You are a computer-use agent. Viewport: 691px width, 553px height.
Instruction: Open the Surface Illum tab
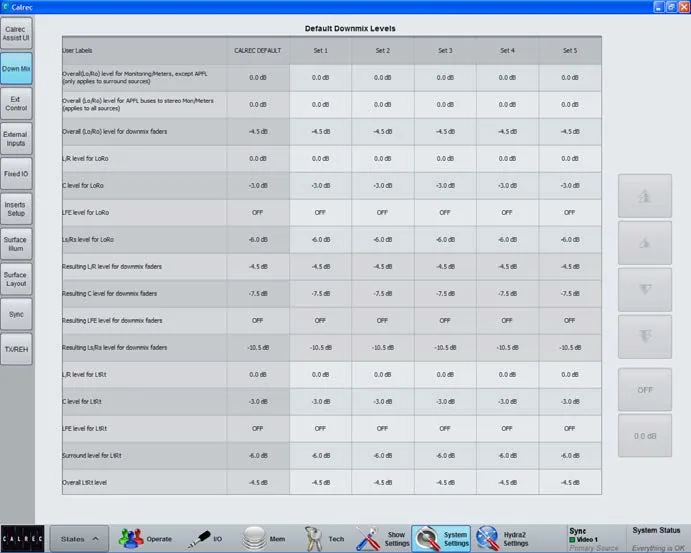16,244
